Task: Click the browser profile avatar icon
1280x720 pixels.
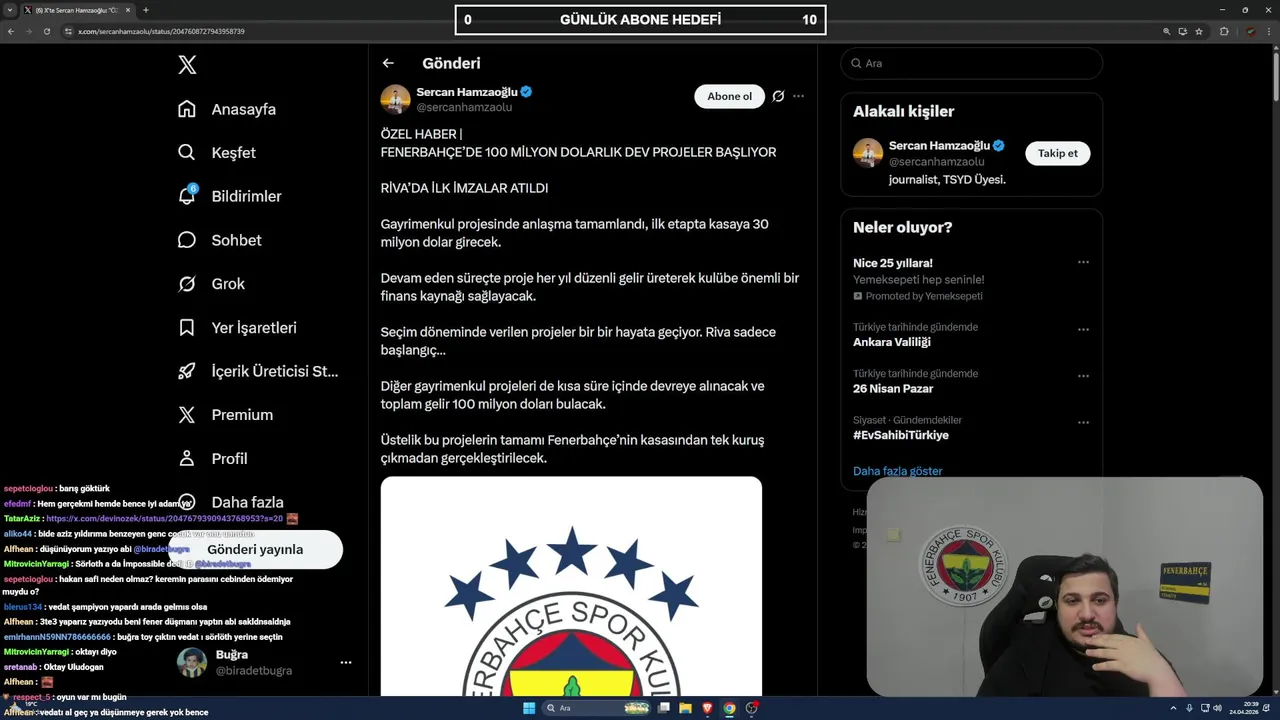Action: [x=1250, y=31]
